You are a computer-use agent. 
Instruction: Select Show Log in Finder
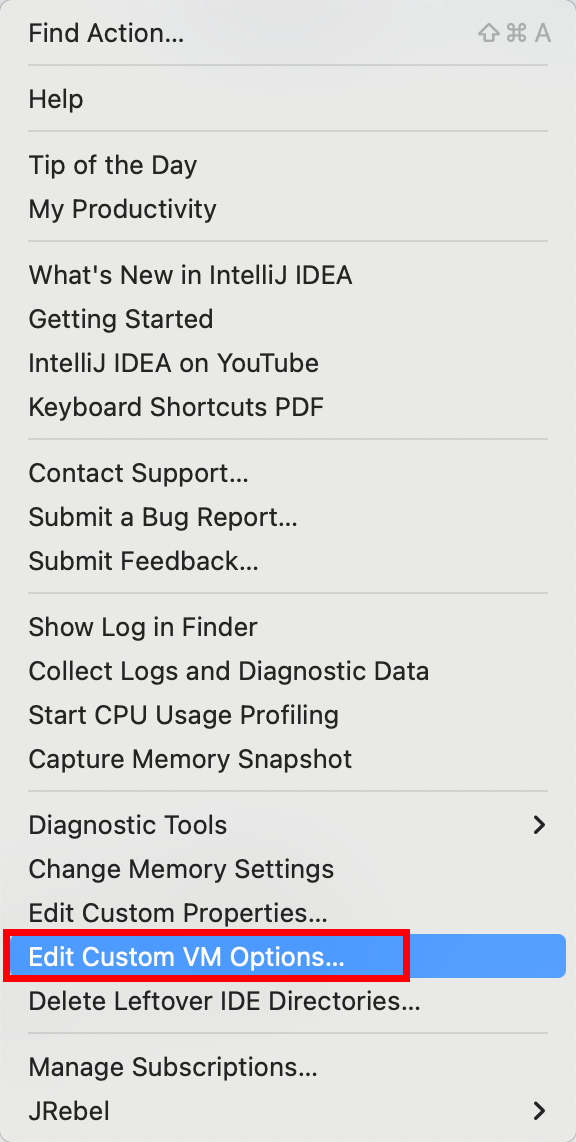point(288,627)
